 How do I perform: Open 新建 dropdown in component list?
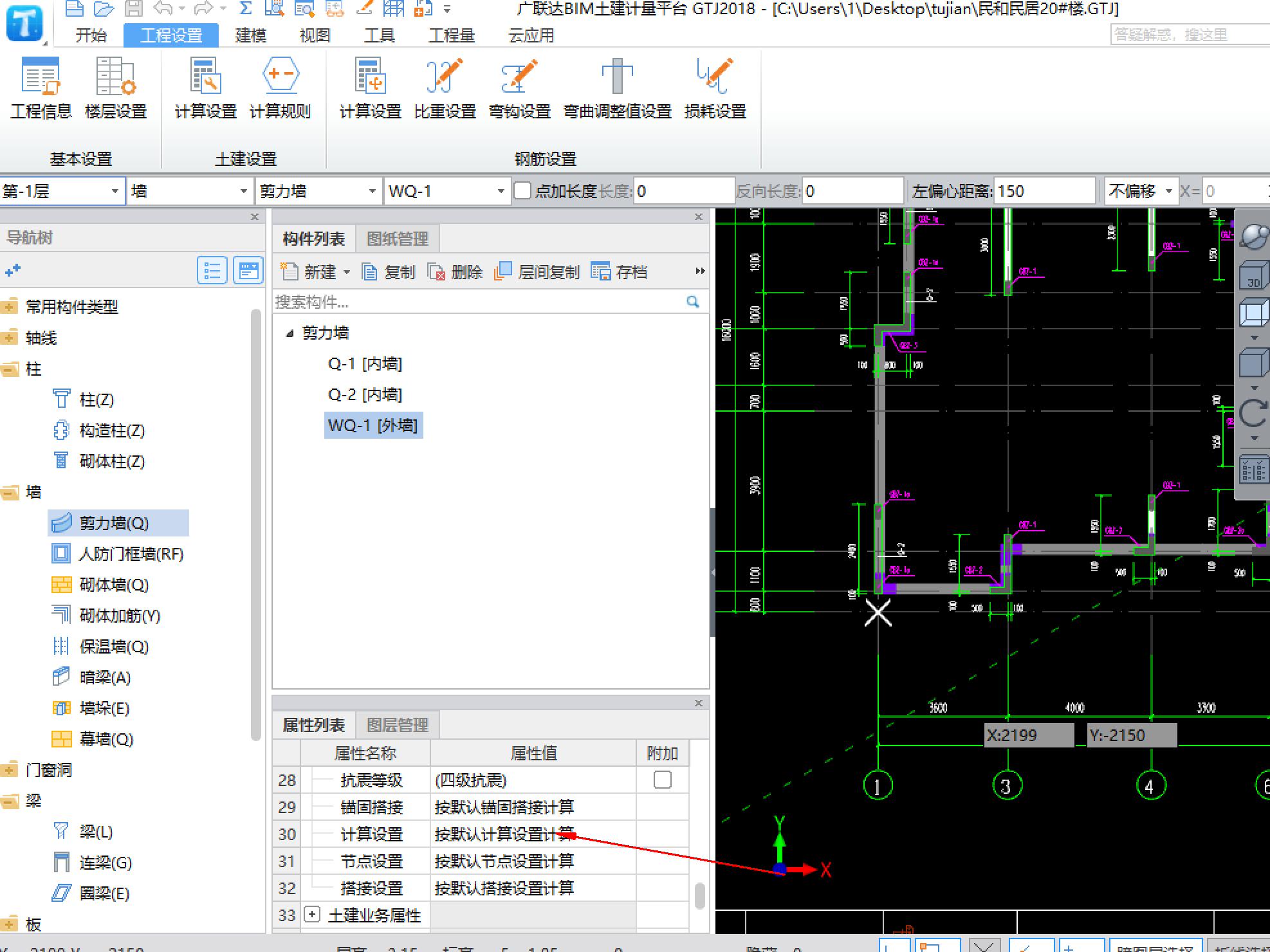point(347,272)
